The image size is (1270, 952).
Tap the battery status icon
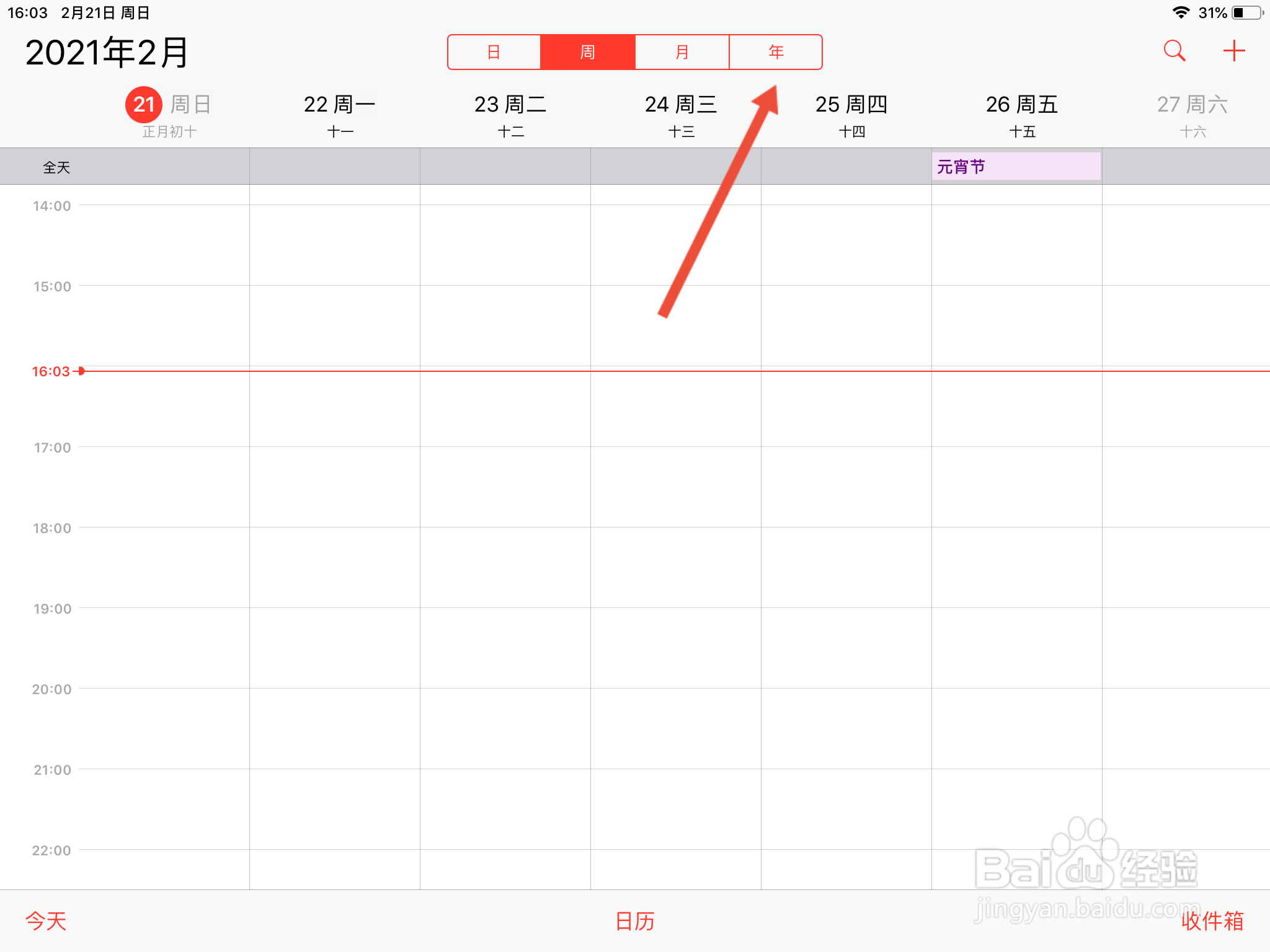coord(1248,12)
